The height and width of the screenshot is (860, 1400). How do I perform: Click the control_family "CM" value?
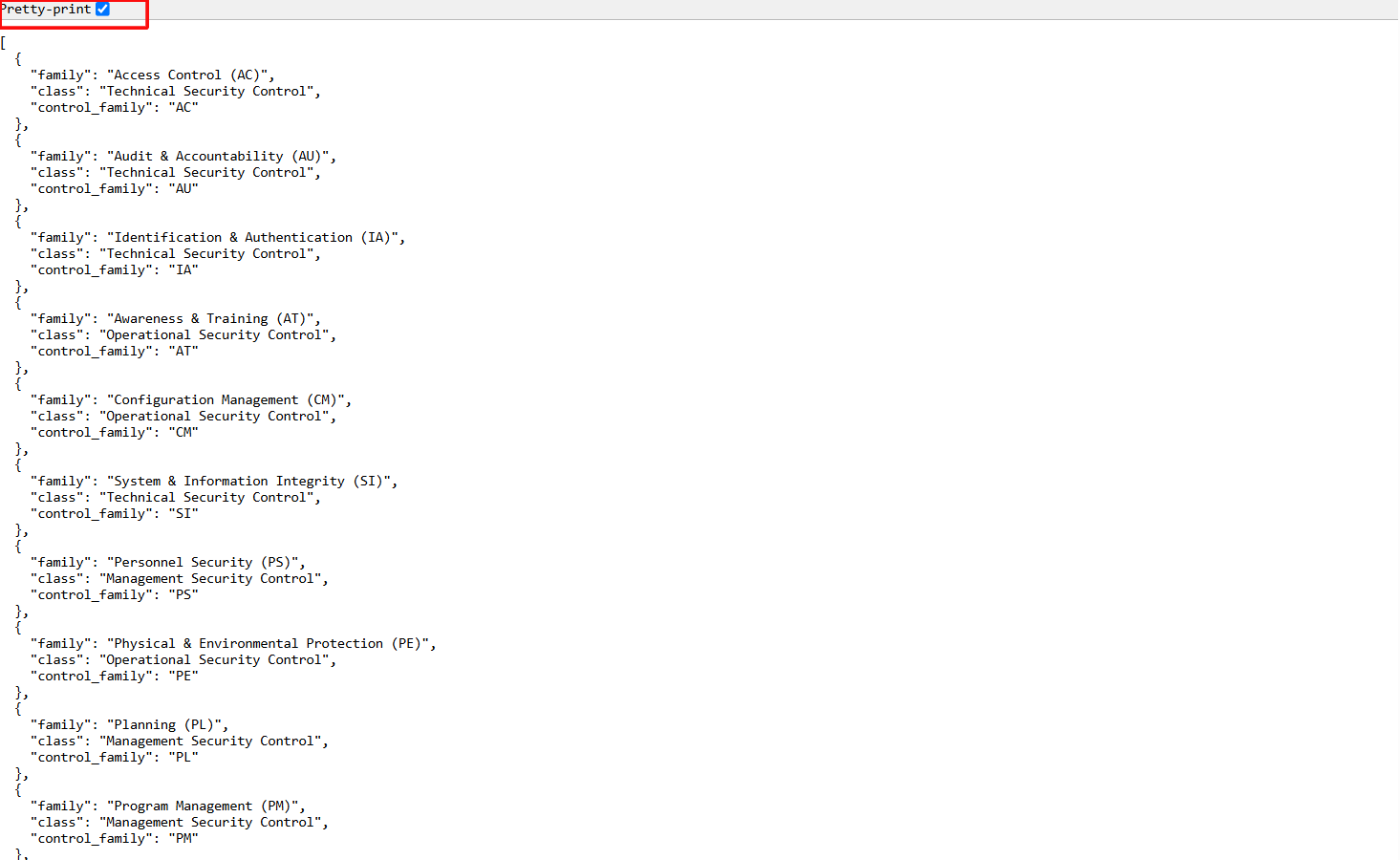tap(183, 433)
